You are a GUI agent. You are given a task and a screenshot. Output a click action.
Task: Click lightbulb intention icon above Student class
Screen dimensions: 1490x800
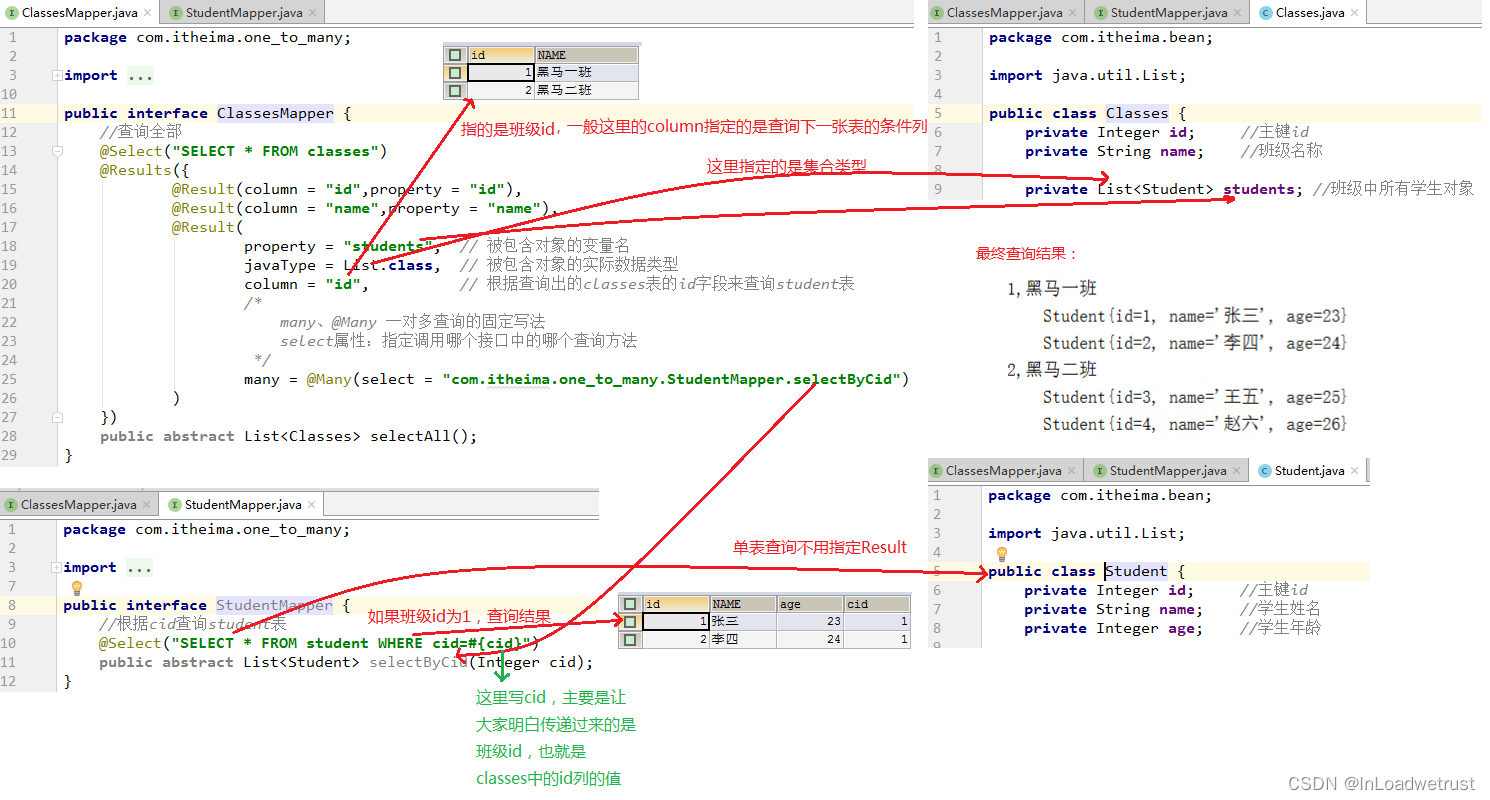pos(1001,554)
